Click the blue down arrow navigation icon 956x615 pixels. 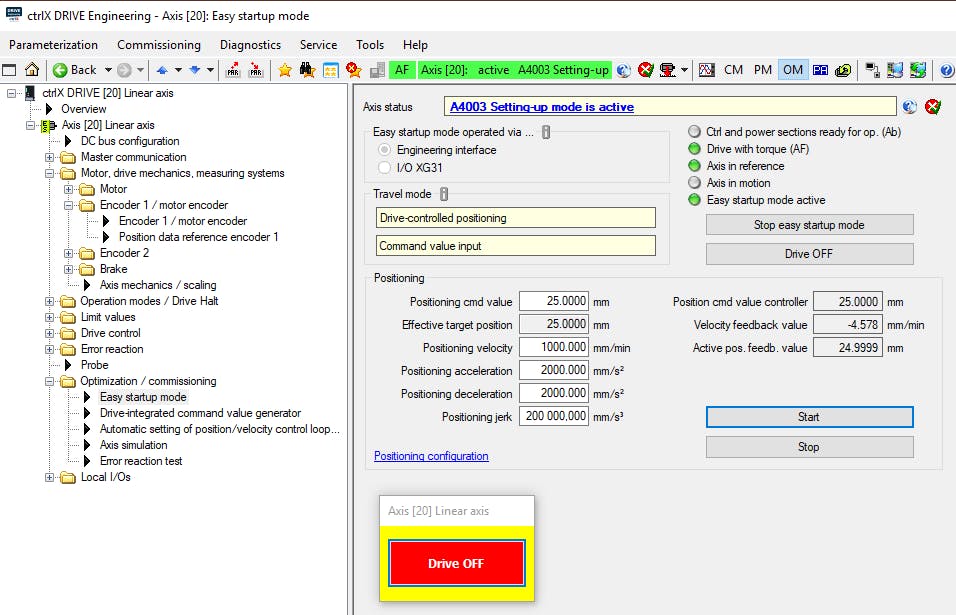[195, 70]
